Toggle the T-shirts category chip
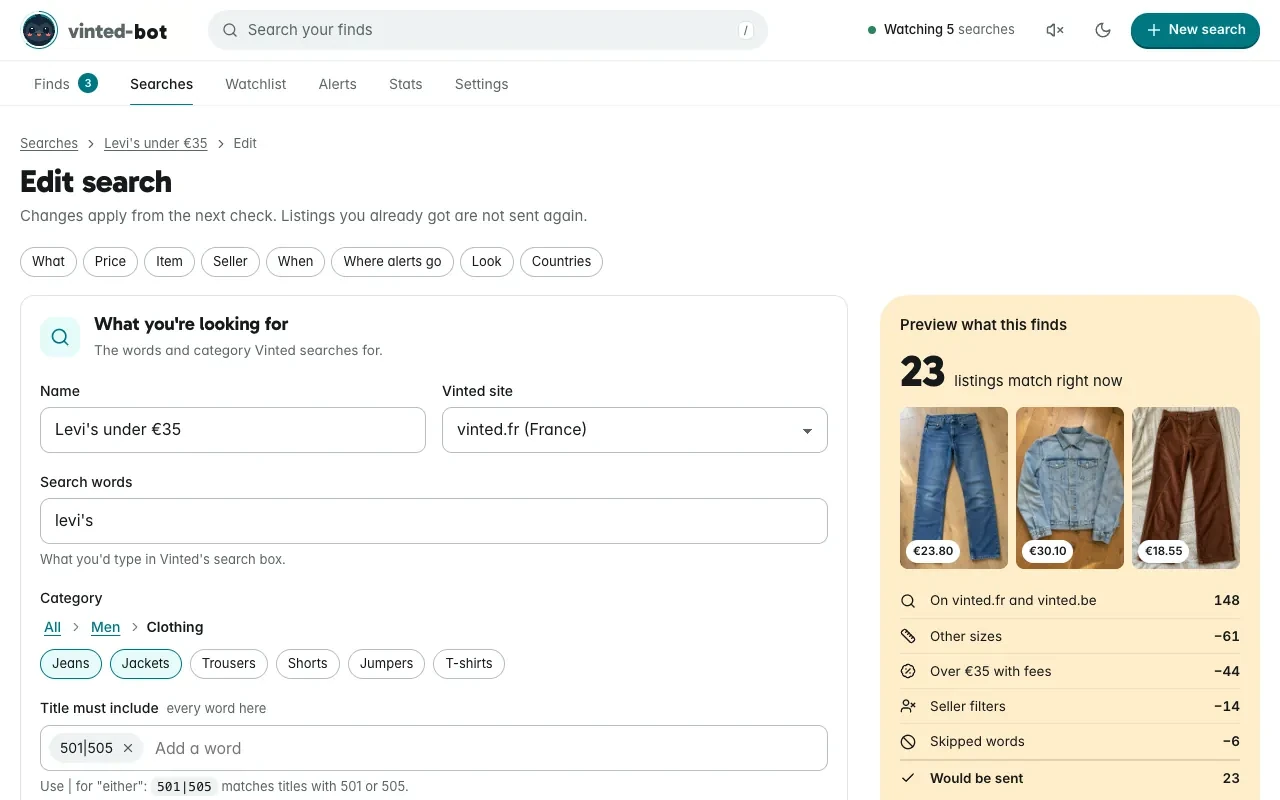 pos(469,663)
